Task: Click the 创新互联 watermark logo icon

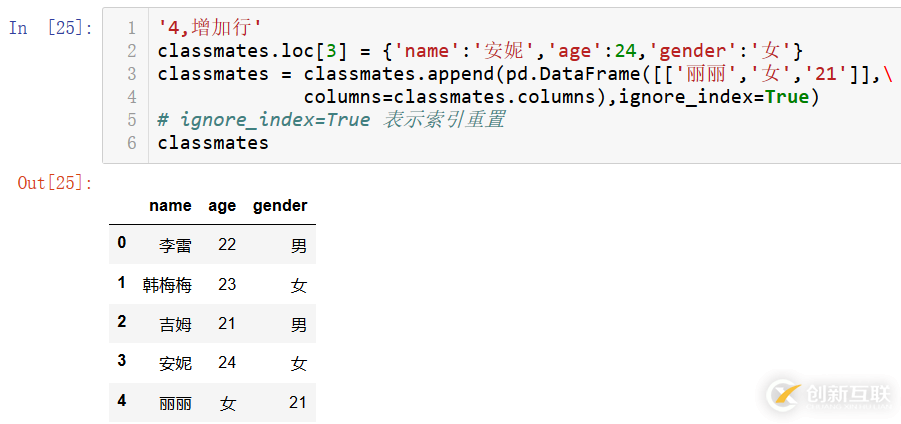Action: (x=785, y=394)
